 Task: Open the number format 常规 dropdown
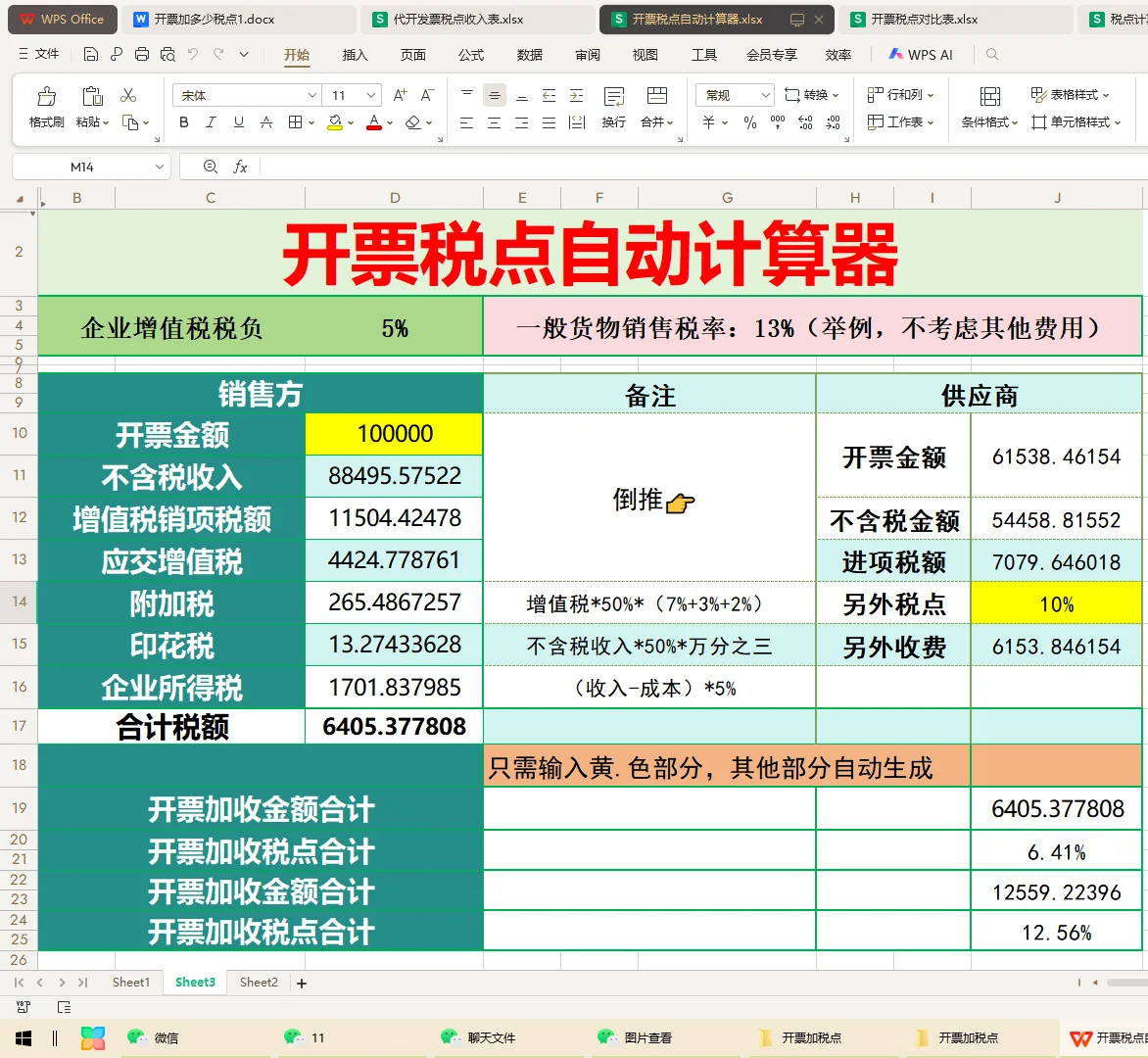pyautogui.click(x=765, y=95)
